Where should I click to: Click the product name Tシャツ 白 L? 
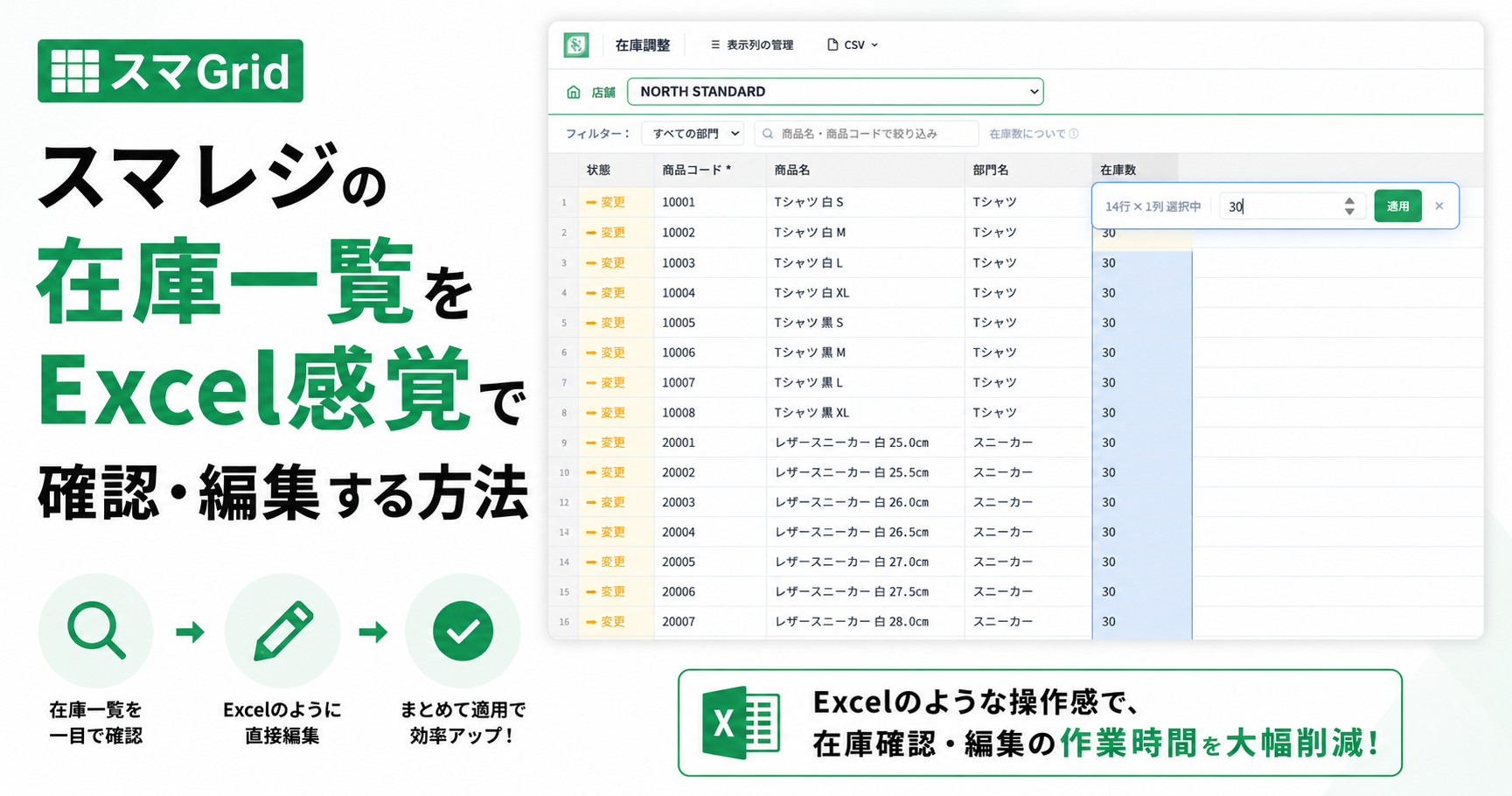[809, 262]
